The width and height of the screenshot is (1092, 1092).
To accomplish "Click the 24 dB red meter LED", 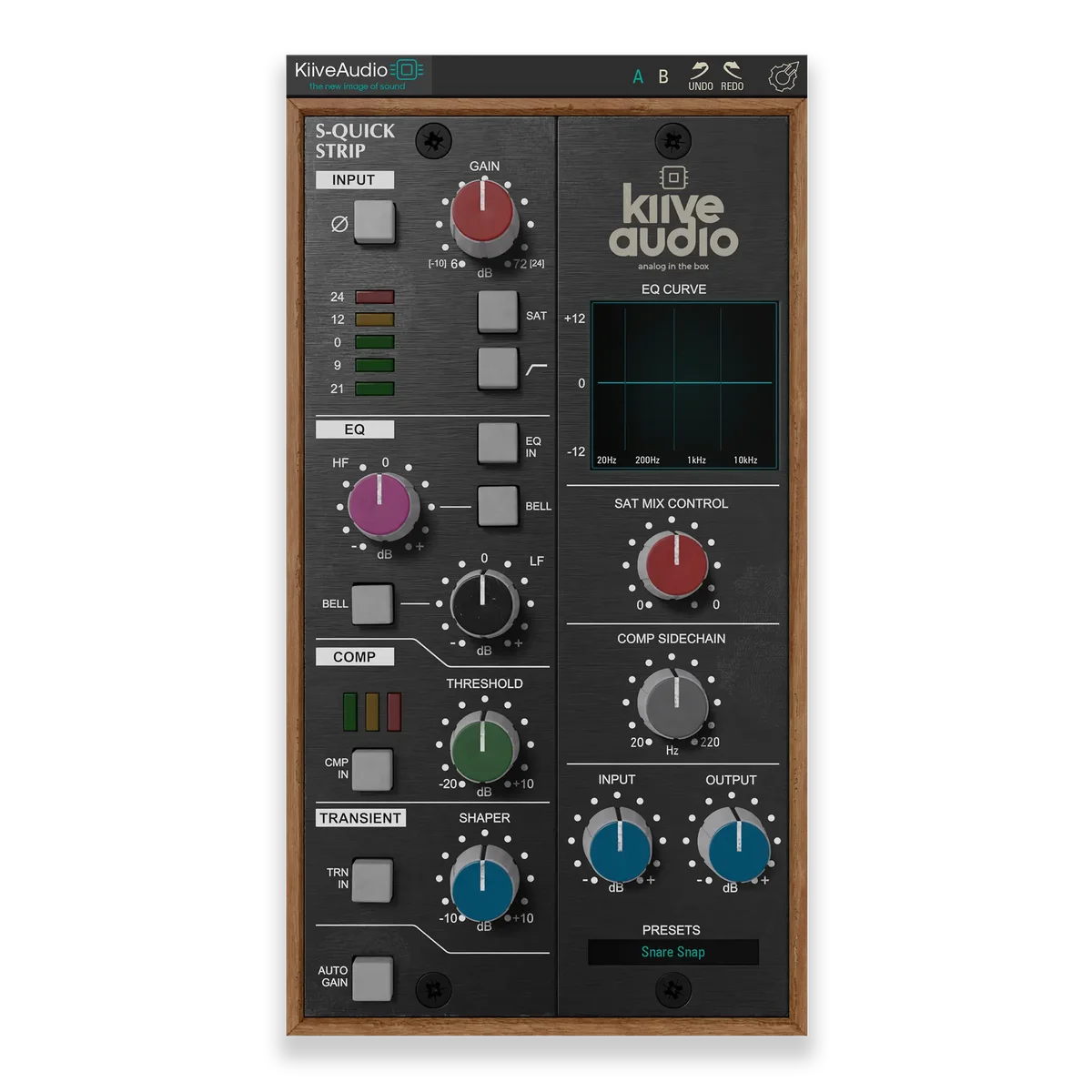I will click(374, 297).
